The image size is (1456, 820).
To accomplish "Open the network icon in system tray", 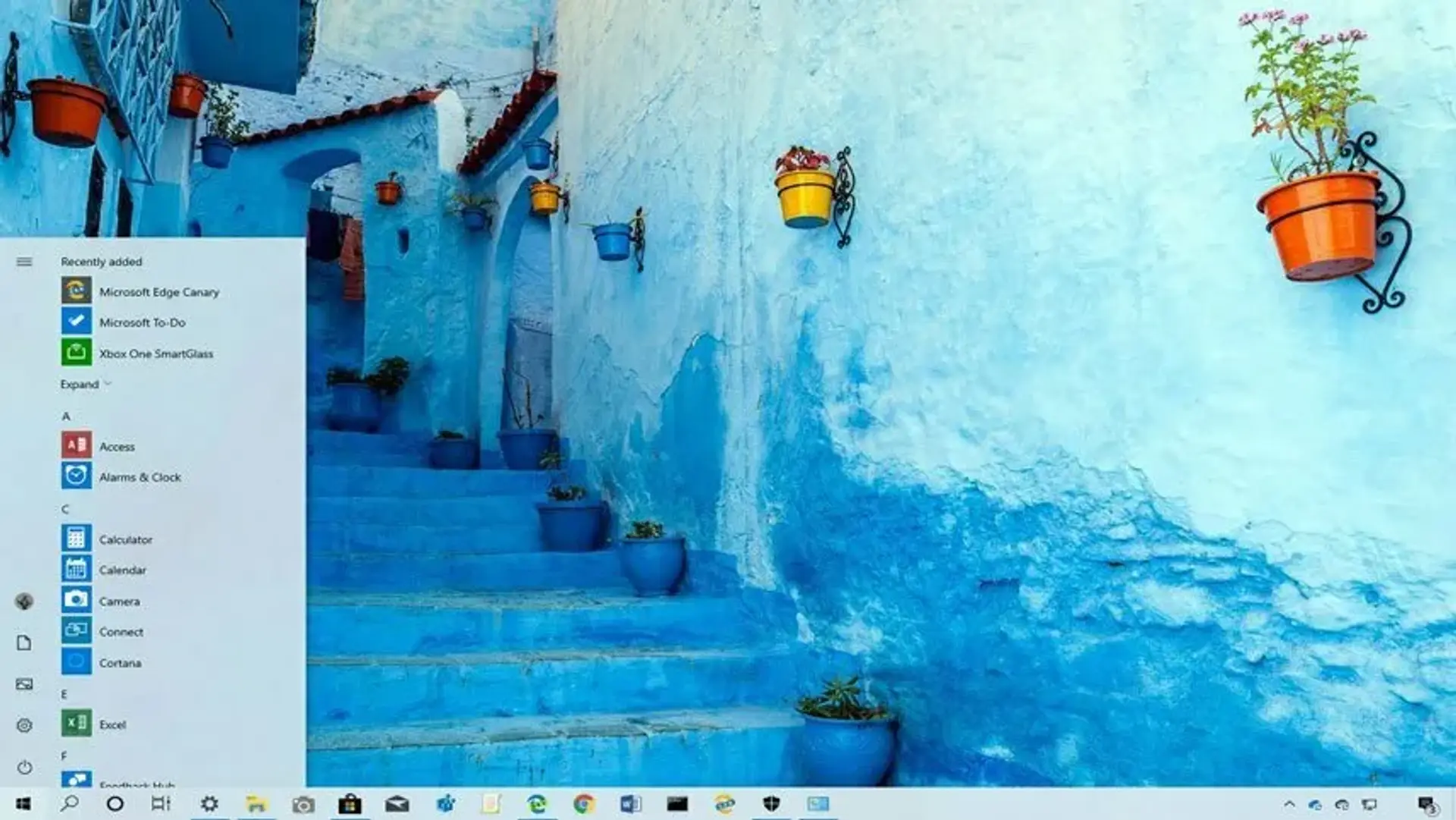I will click(1370, 804).
